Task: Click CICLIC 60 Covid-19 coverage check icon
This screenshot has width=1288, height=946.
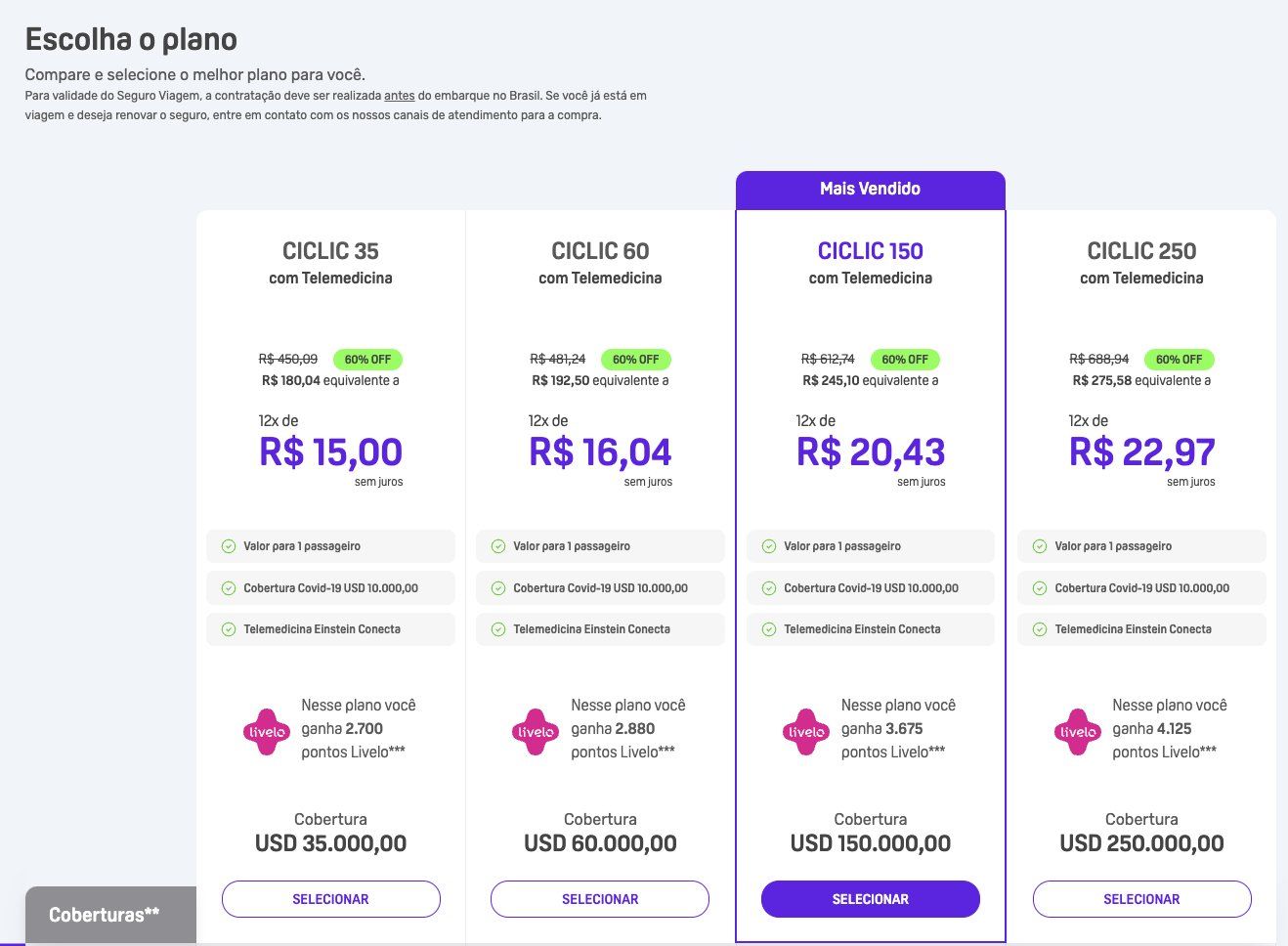Action: point(498,588)
